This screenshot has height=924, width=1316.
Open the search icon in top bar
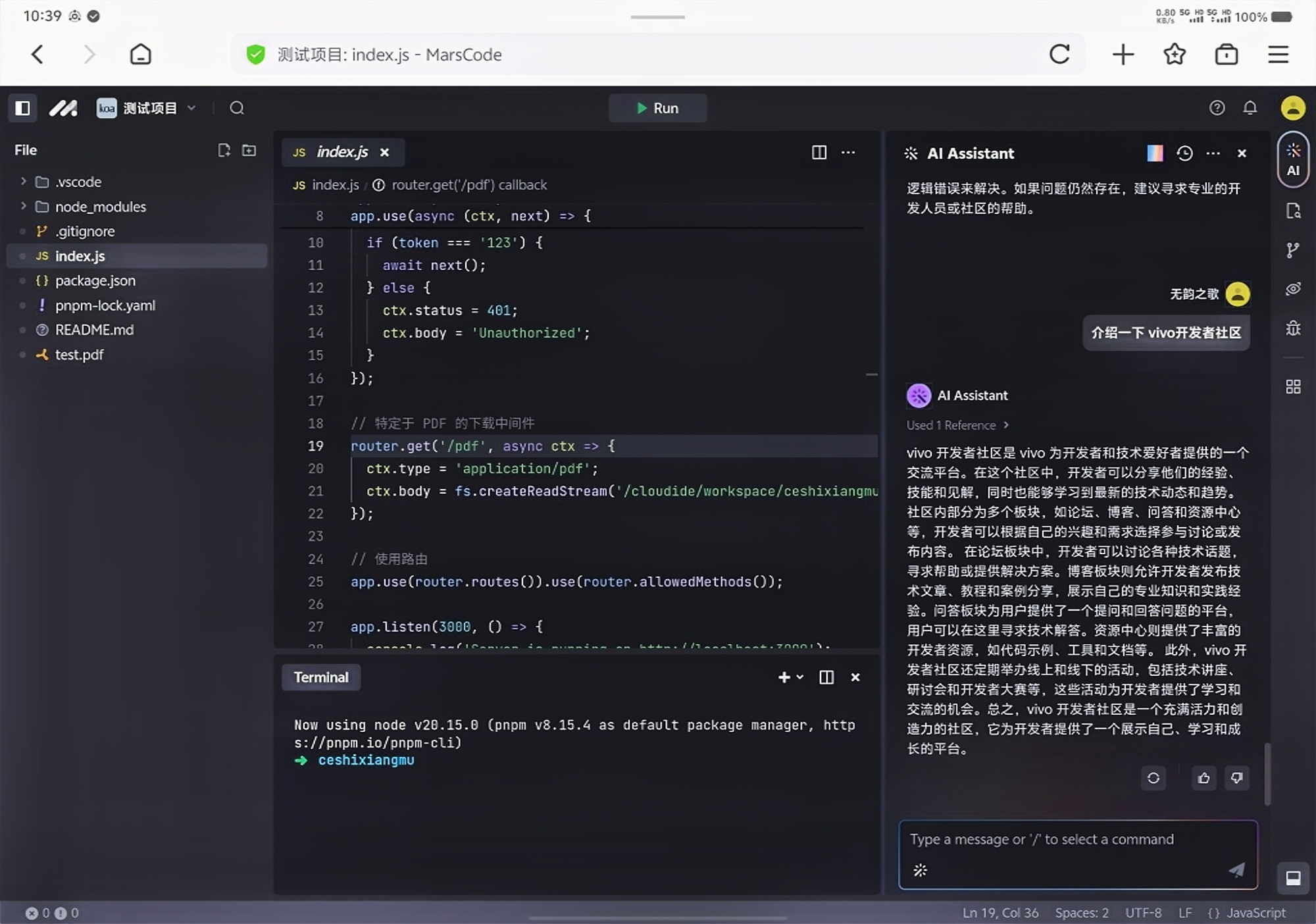[237, 108]
